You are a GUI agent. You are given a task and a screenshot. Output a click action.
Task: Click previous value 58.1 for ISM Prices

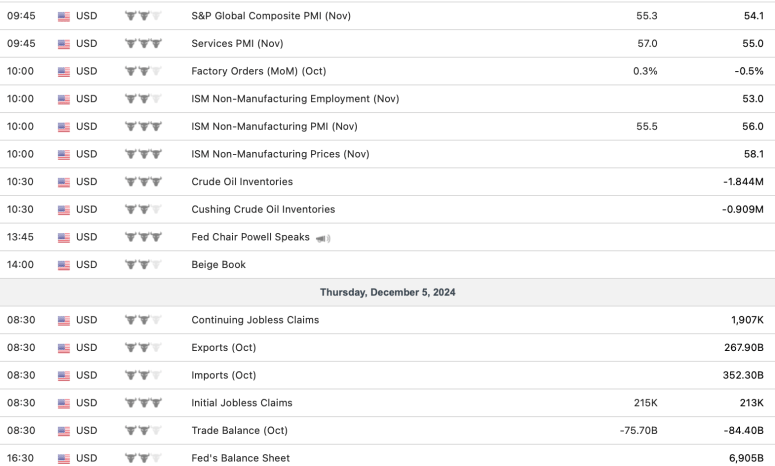click(x=754, y=154)
